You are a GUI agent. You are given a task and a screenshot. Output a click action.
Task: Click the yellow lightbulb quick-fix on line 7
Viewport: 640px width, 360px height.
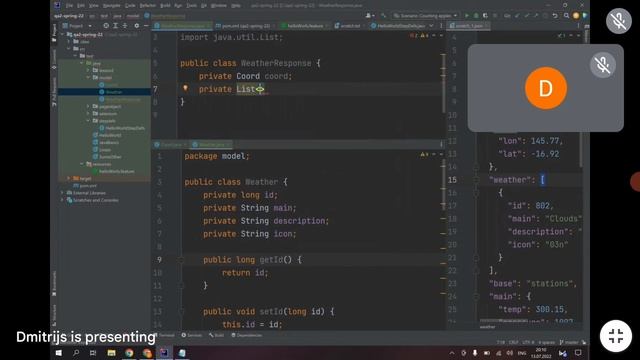(185, 88)
